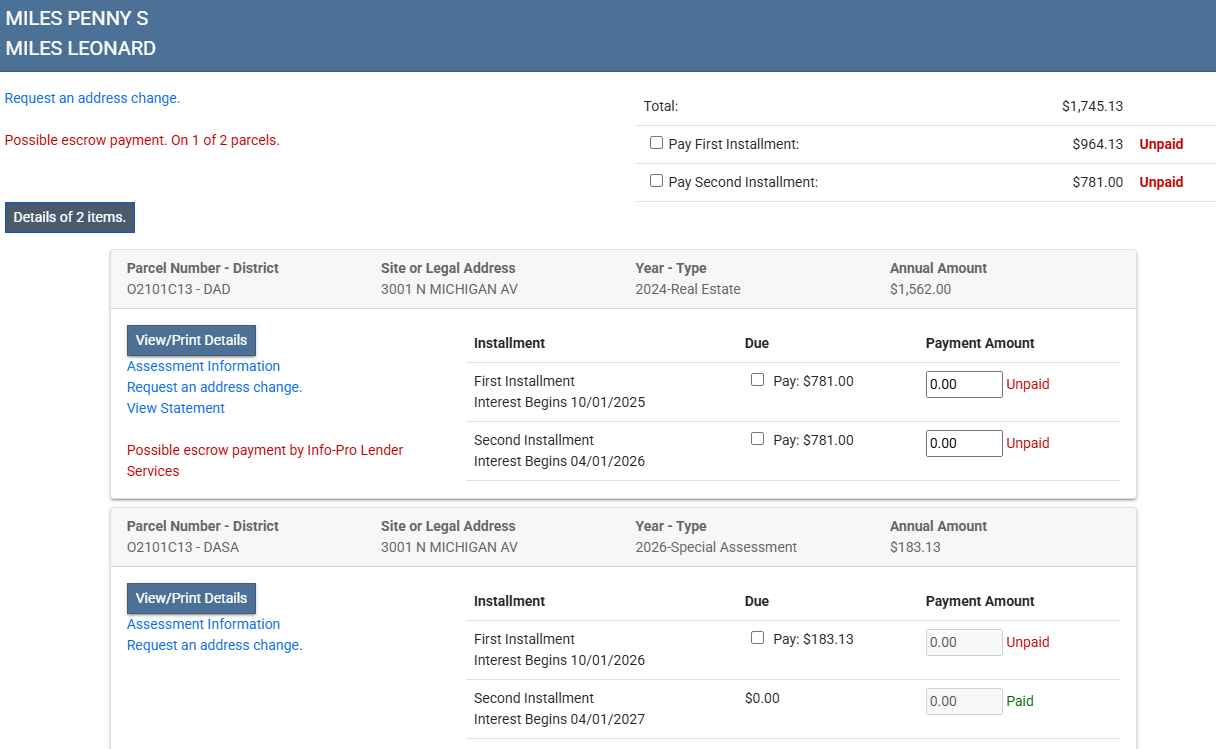Tick Pay $781.00 for 2024 Real Estate second installment

[757, 439]
